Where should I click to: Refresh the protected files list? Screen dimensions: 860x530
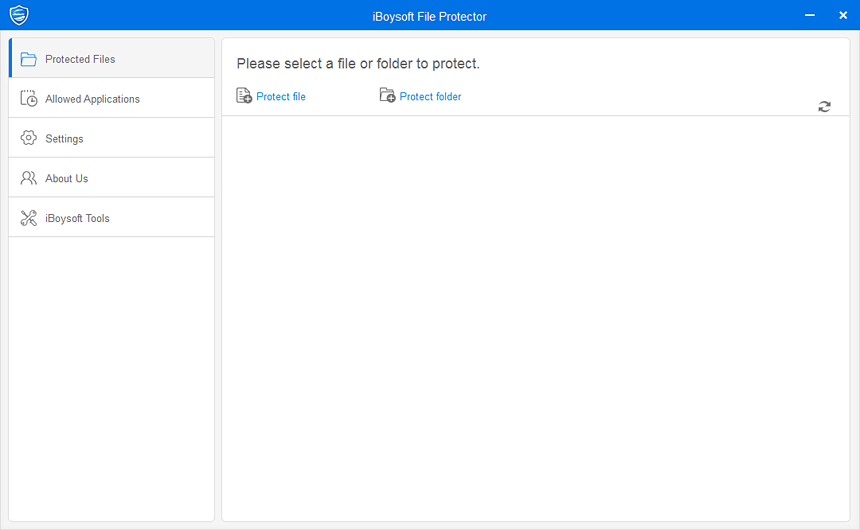click(824, 106)
